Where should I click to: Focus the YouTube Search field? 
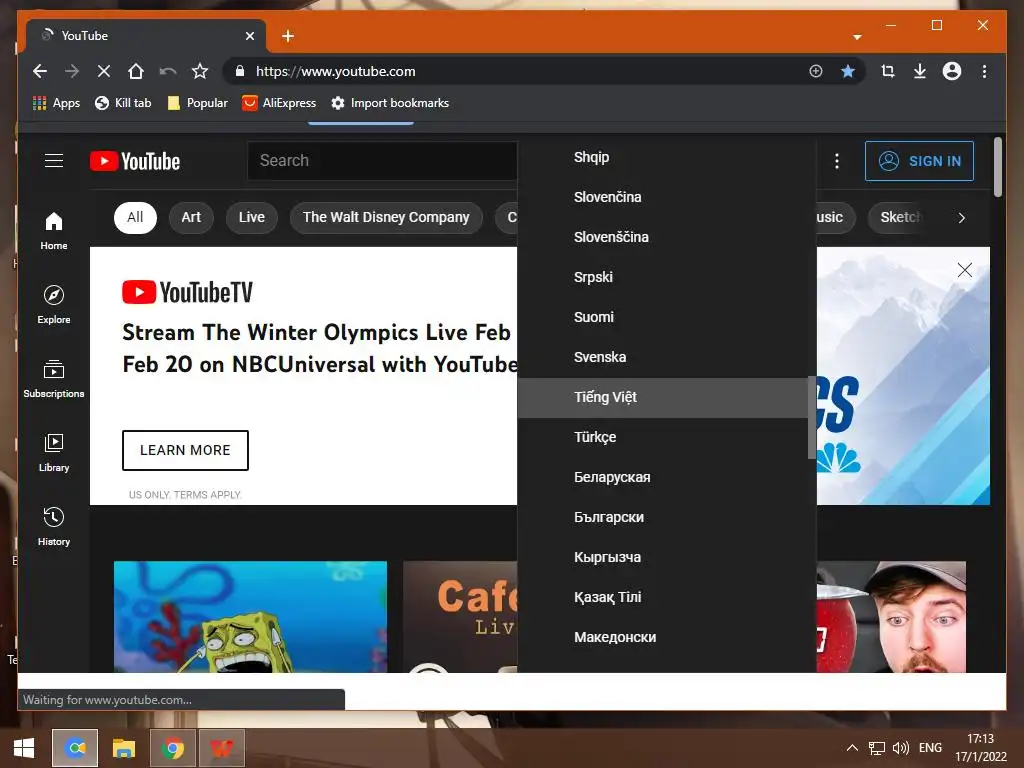pos(382,161)
